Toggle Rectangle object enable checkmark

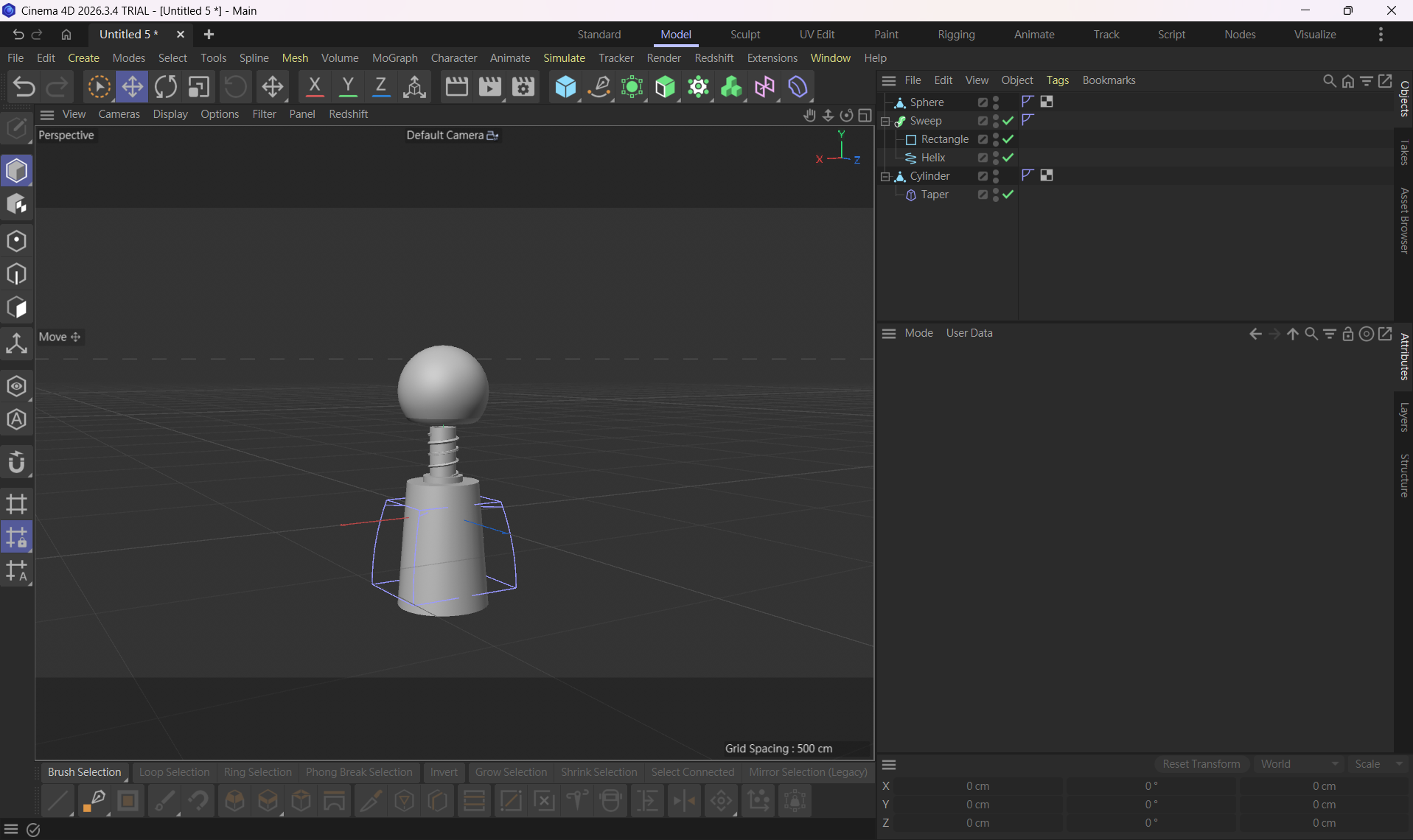point(1008,139)
